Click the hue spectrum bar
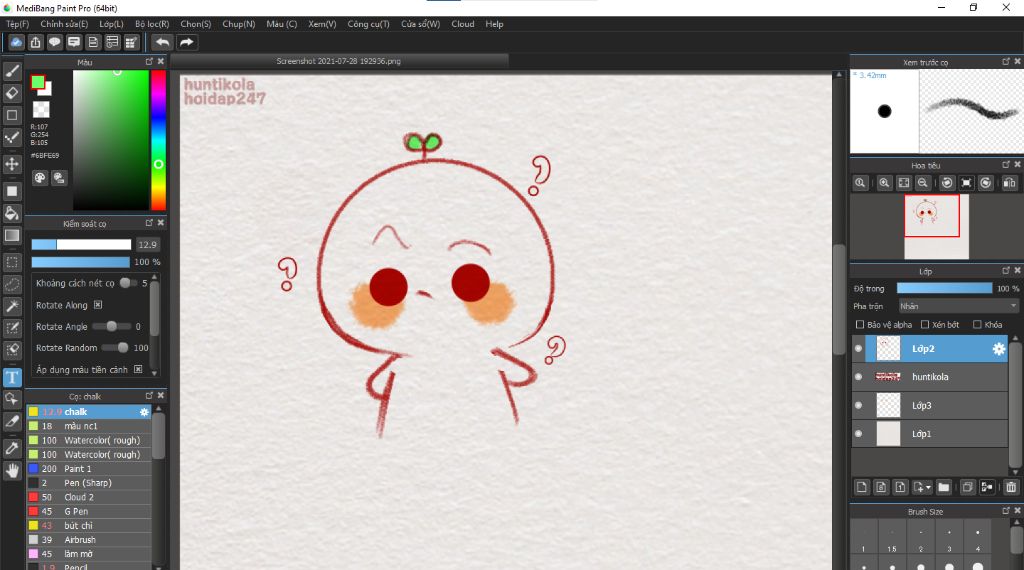This screenshot has height=570, width=1024. tap(158, 140)
